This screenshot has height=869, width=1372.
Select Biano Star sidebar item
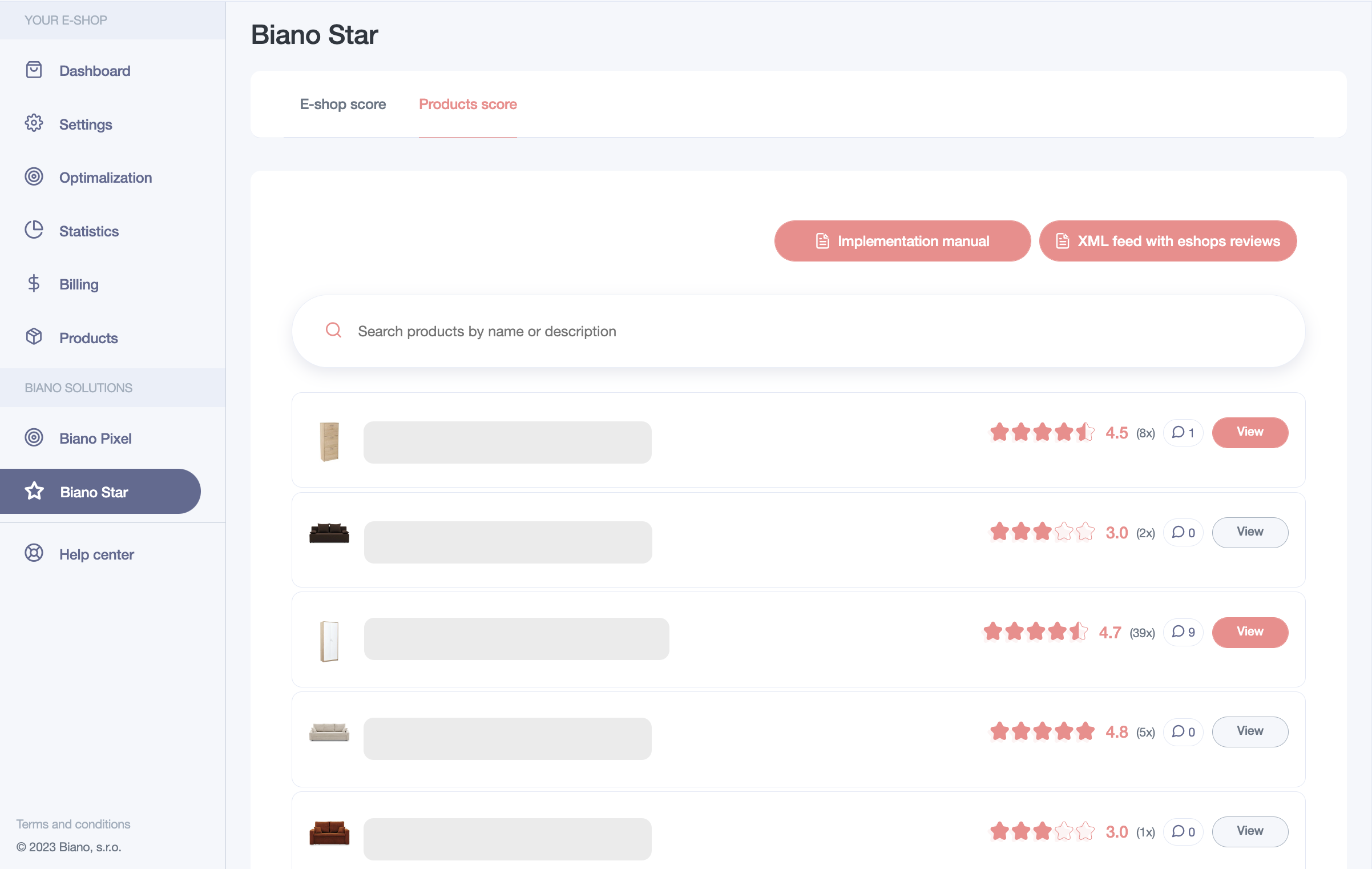100,491
